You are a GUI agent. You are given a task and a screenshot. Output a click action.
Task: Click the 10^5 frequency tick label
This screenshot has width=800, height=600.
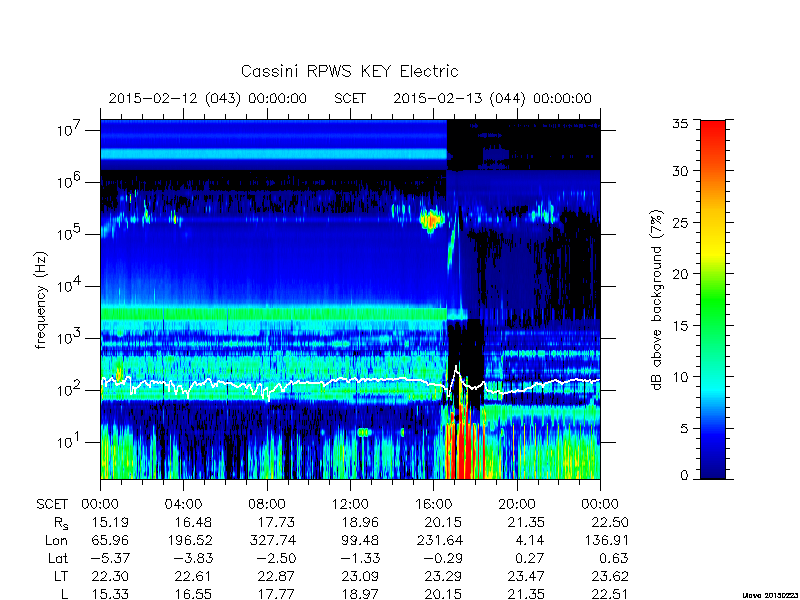coord(69,233)
